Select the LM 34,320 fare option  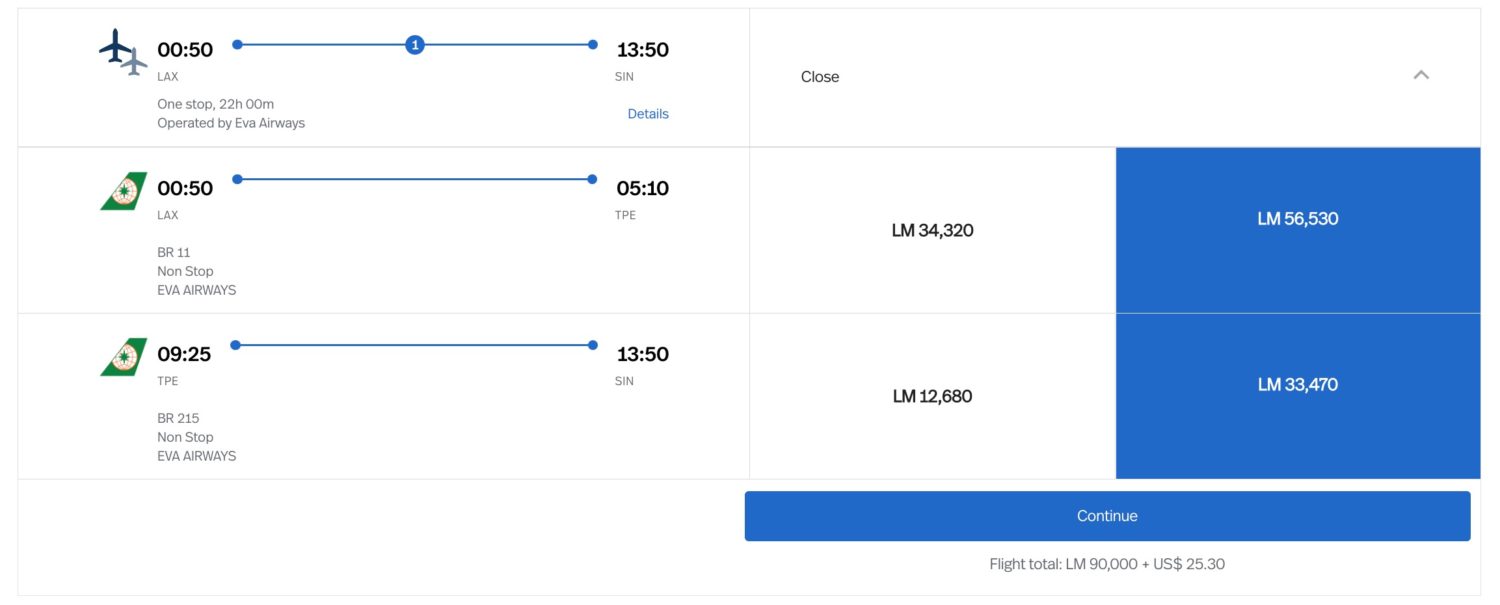click(932, 230)
